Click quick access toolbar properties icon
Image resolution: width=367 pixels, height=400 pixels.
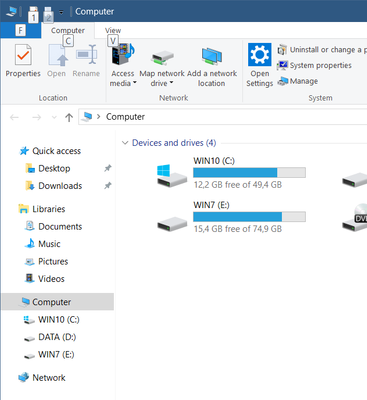click(33, 14)
